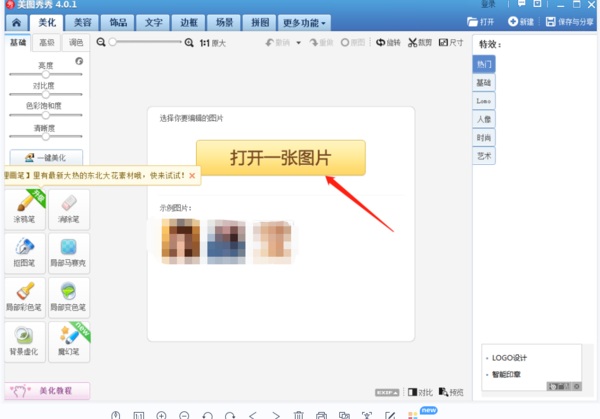
Task: Apply 一键美化 one-click beautify
Action: click(x=46, y=157)
